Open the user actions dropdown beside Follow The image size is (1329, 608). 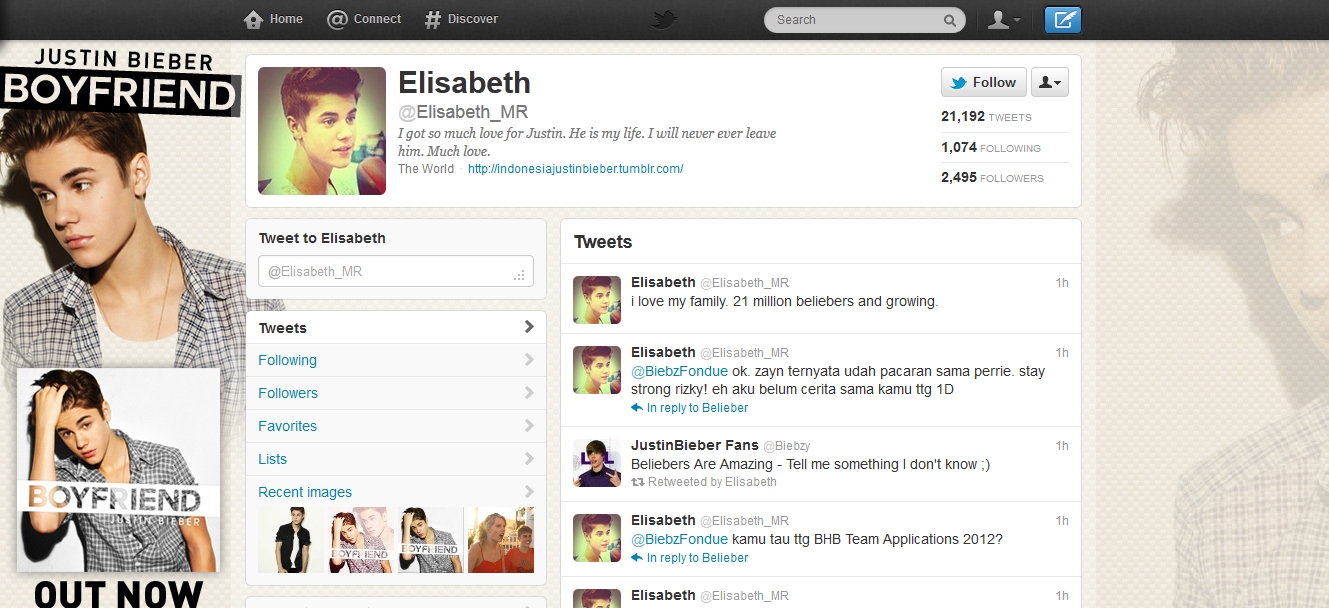click(x=1049, y=82)
